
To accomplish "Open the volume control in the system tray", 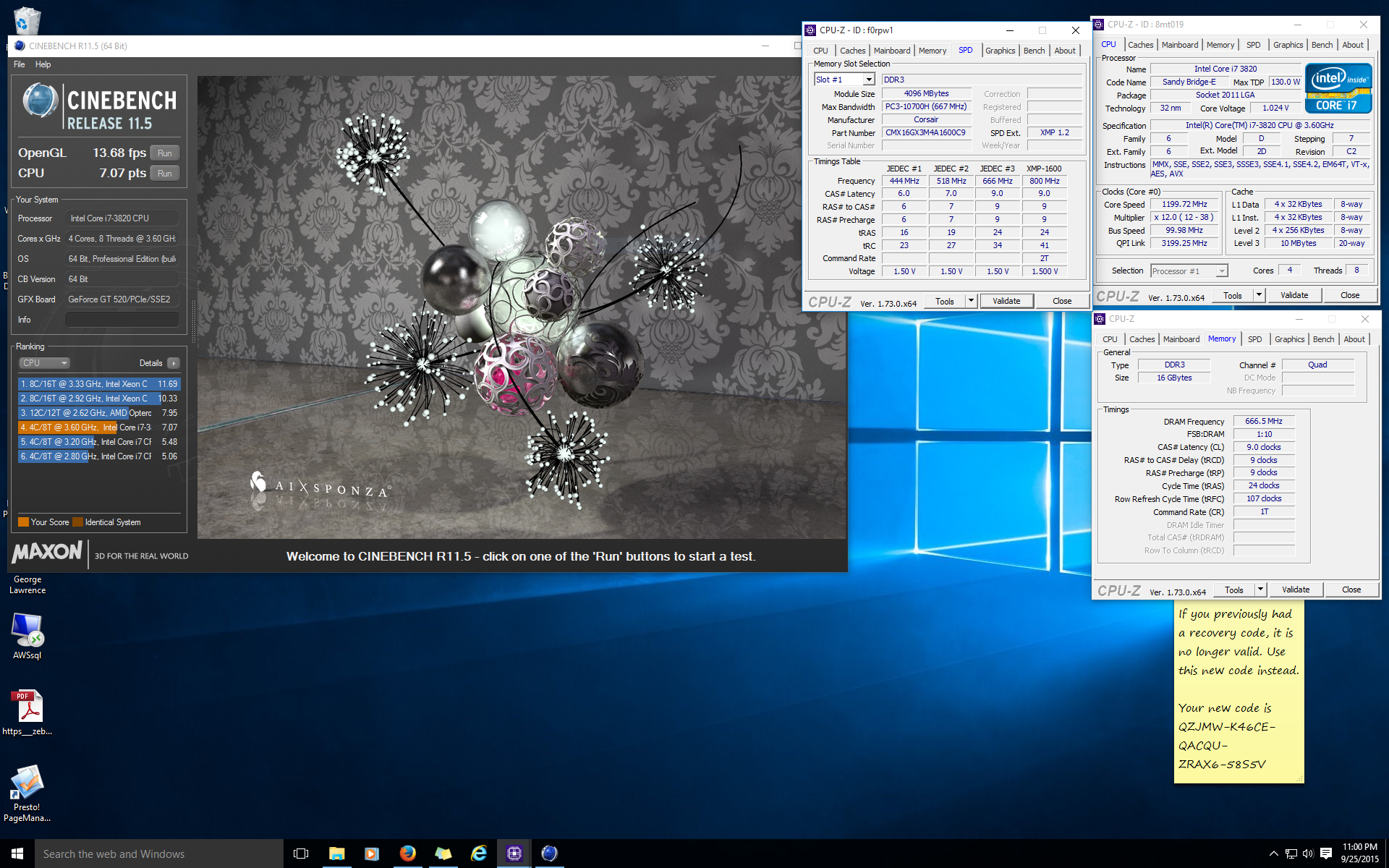I will pyautogui.click(x=1308, y=854).
